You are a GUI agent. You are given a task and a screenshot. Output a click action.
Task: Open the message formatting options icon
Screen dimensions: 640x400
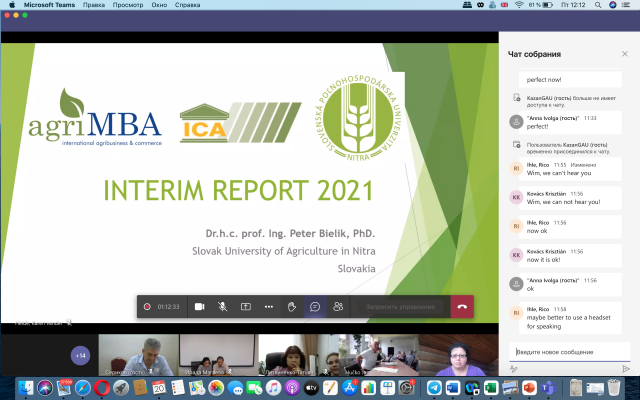point(513,369)
